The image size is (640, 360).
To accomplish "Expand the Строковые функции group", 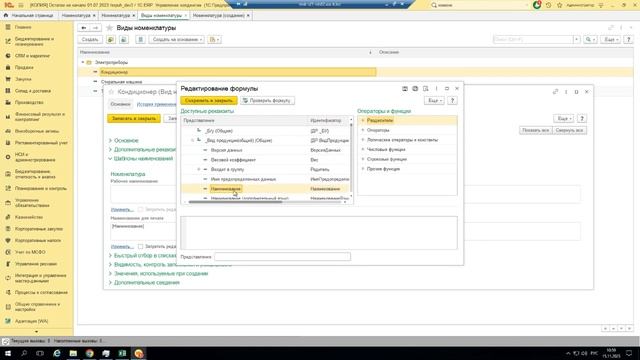I will coord(362,159).
